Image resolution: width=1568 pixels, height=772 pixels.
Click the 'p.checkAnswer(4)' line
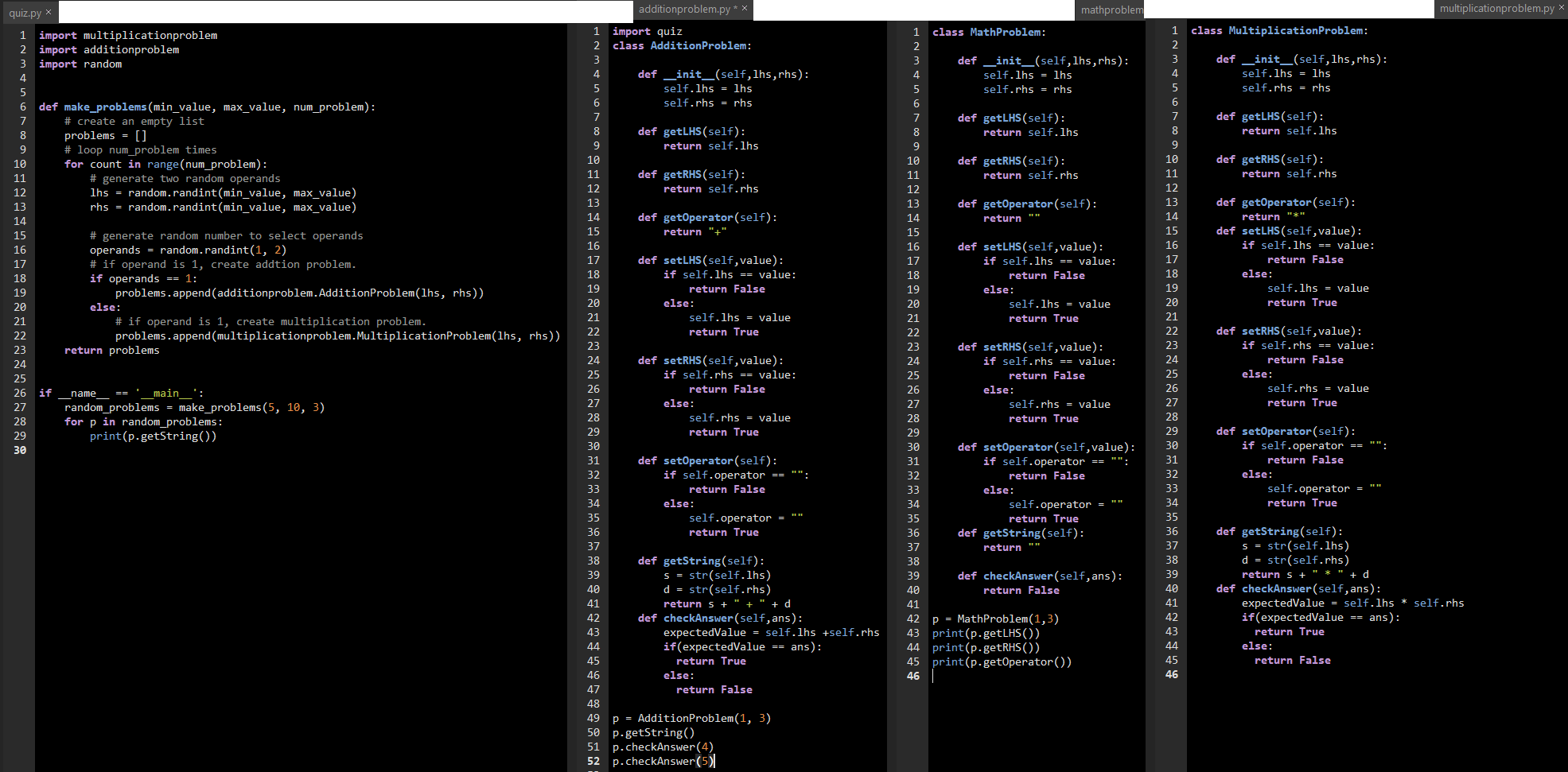(663, 747)
